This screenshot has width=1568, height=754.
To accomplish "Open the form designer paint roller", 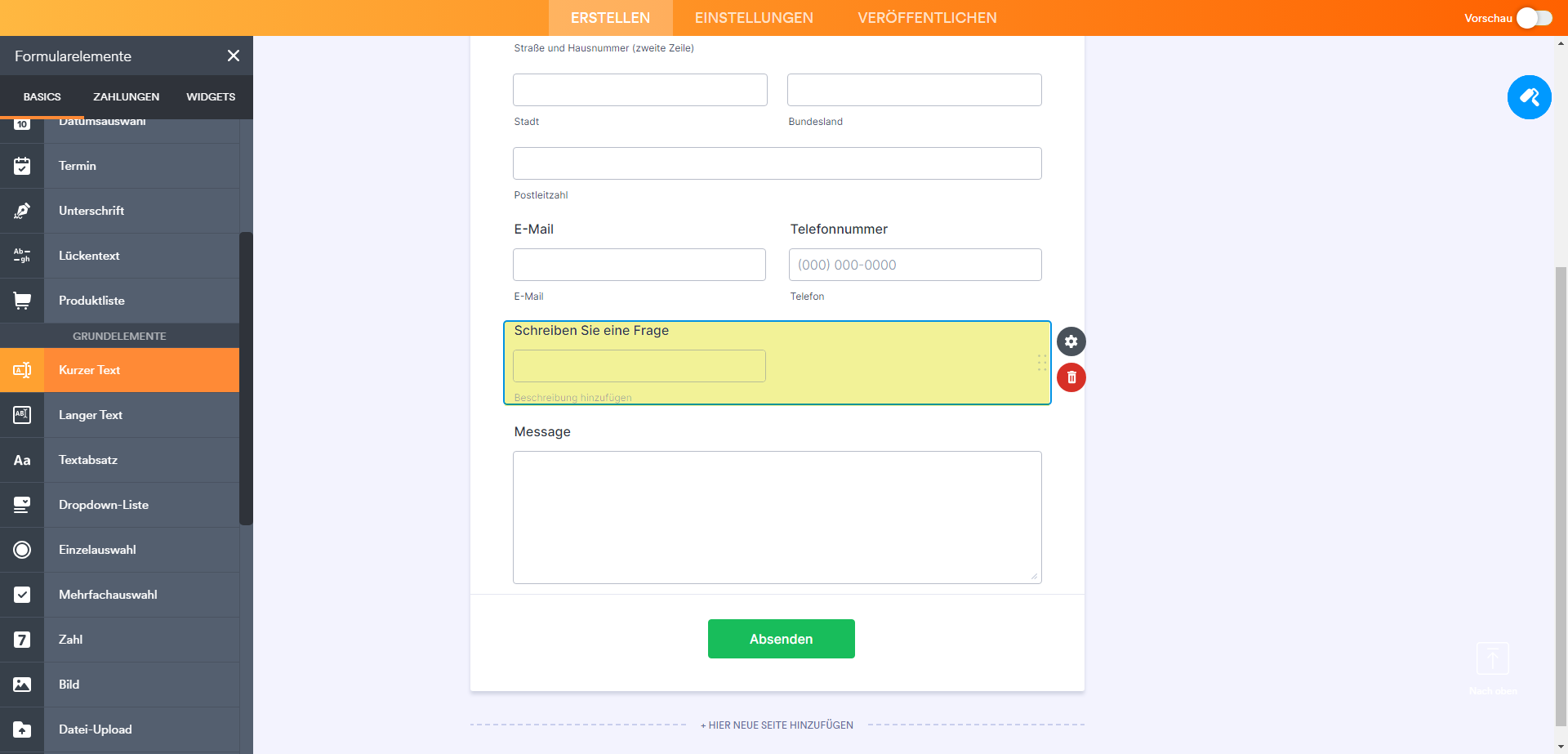I will coord(1529,97).
